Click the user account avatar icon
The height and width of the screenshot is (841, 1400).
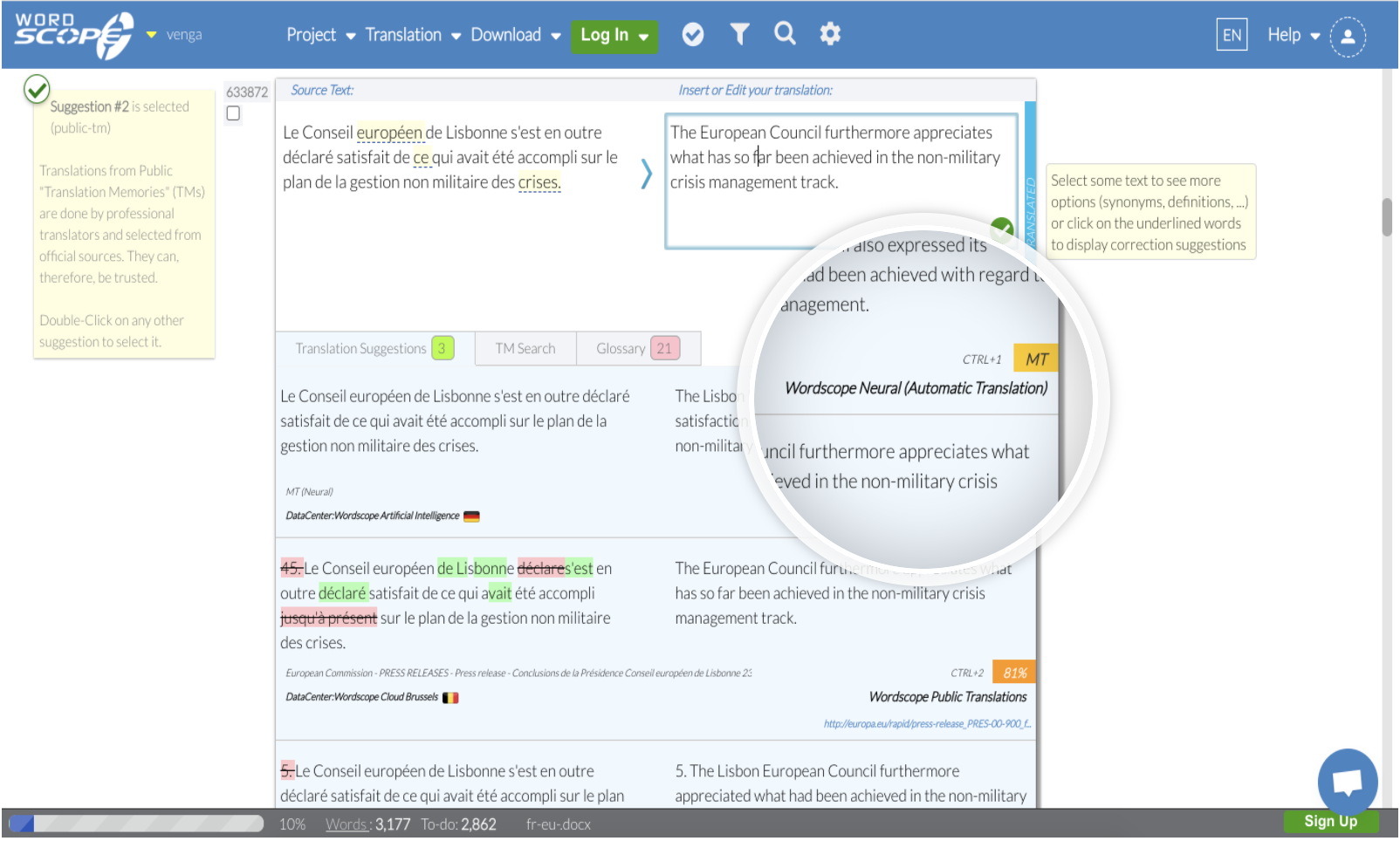click(x=1348, y=38)
